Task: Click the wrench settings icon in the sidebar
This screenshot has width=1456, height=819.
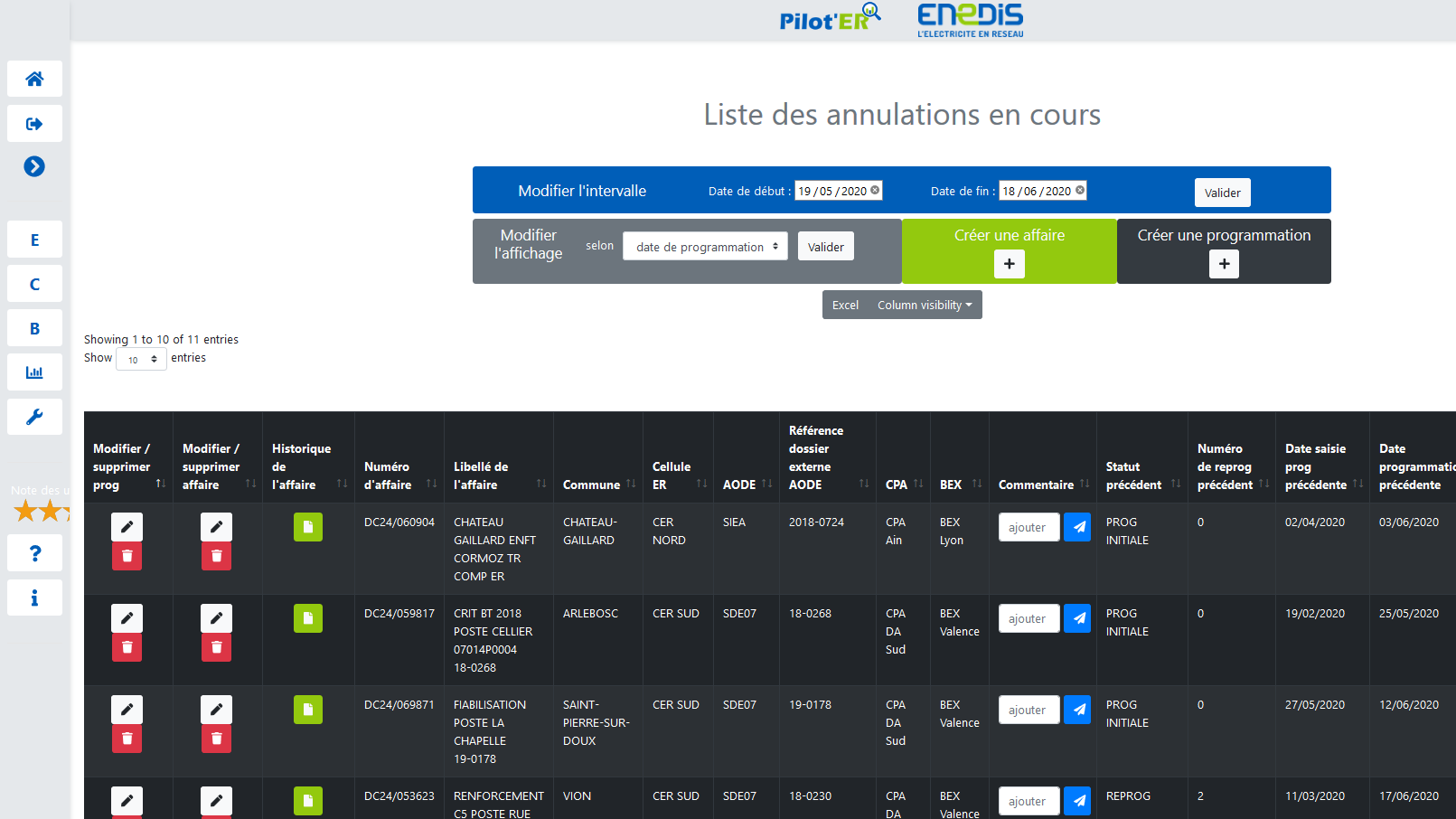Action: coord(34,417)
